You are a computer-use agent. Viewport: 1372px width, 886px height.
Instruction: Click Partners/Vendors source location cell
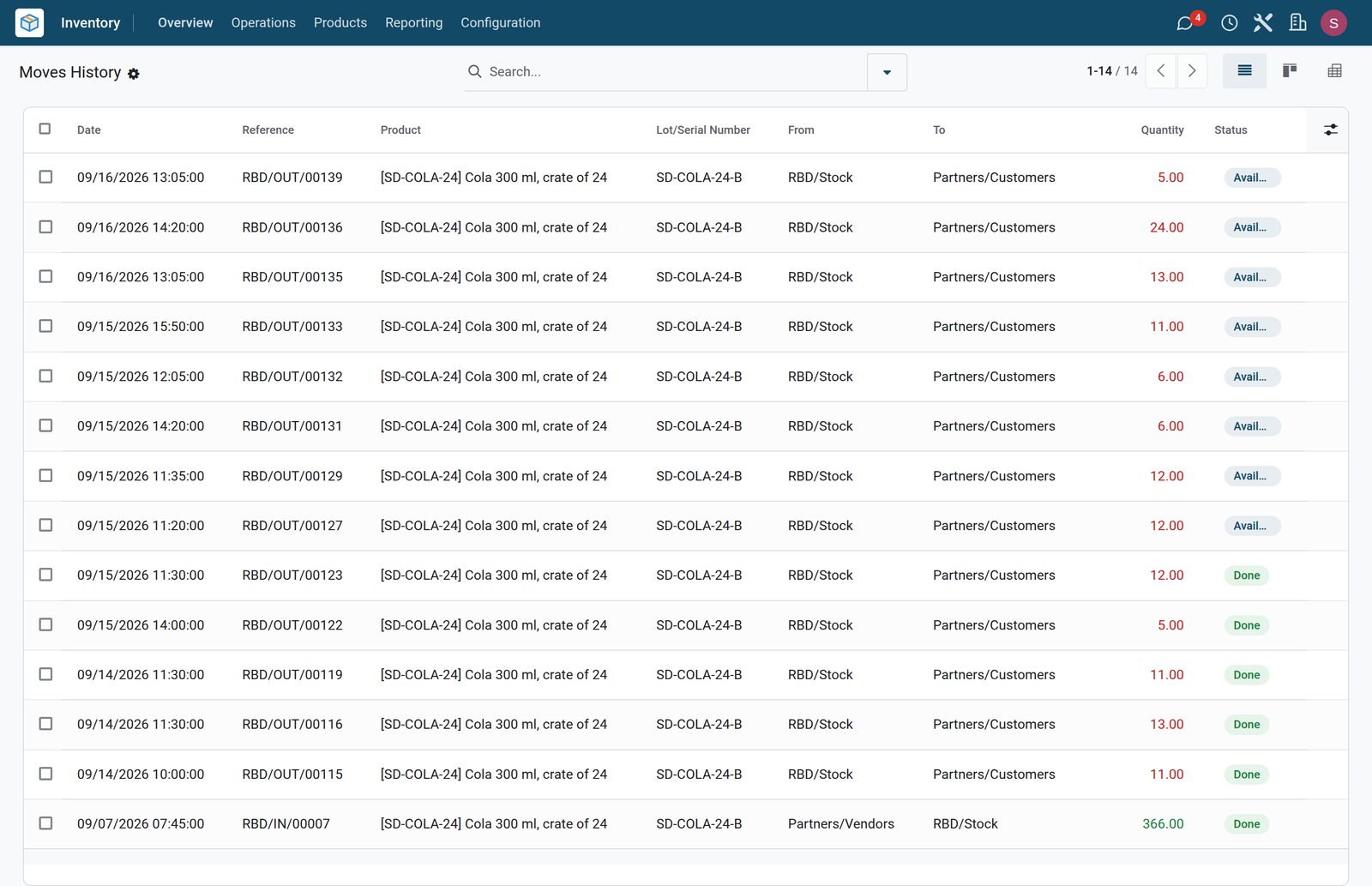(x=840, y=824)
